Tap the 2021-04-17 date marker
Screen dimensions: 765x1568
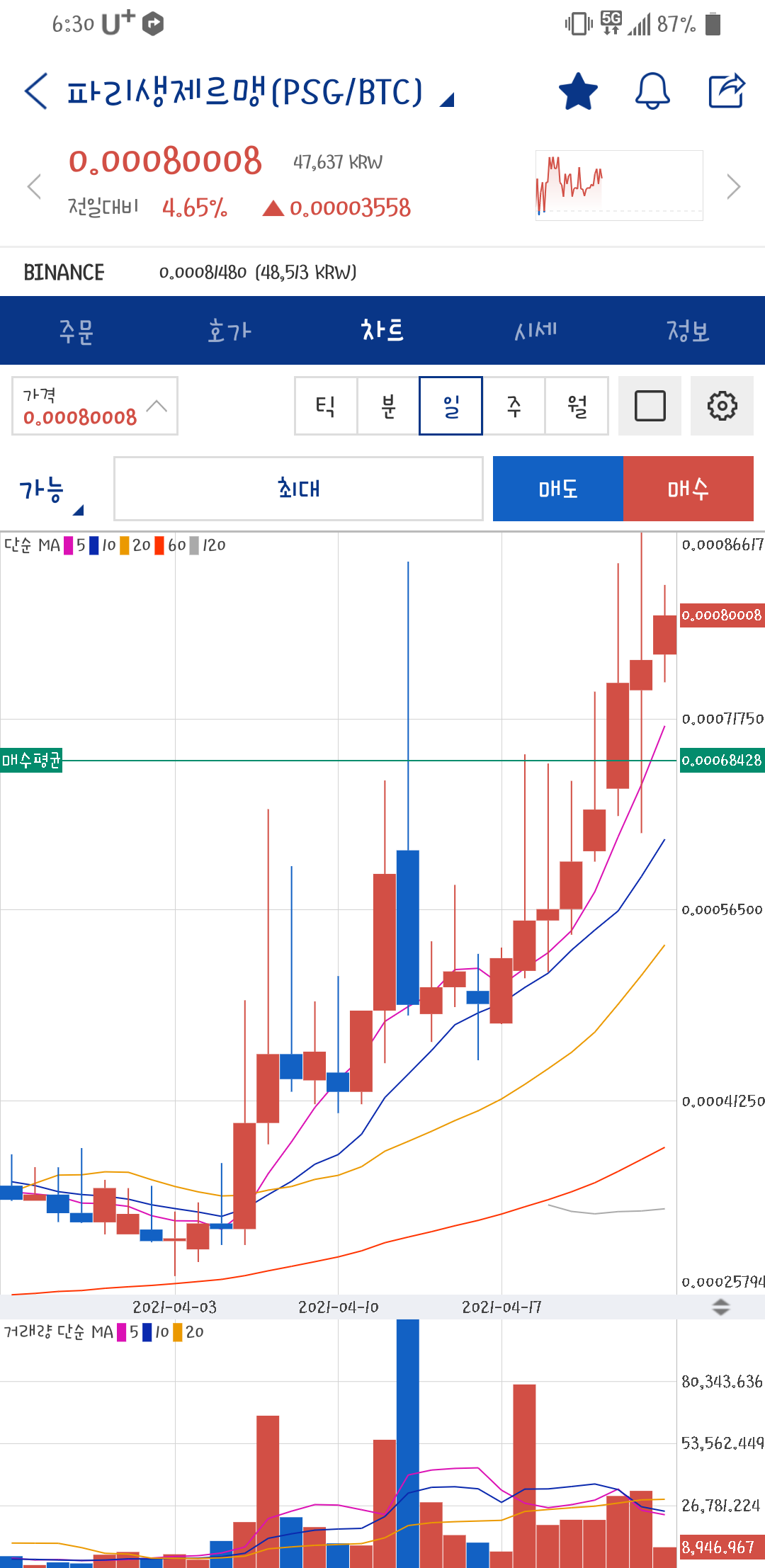(501, 1307)
